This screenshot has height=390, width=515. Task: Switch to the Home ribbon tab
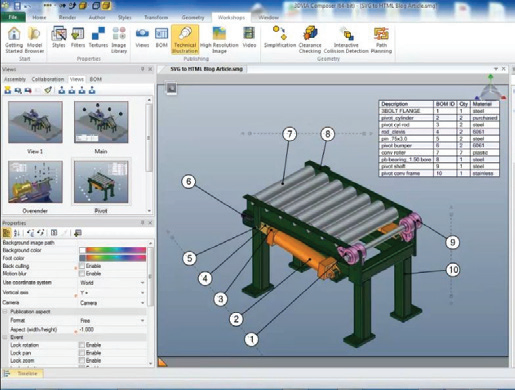[x=39, y=17]
